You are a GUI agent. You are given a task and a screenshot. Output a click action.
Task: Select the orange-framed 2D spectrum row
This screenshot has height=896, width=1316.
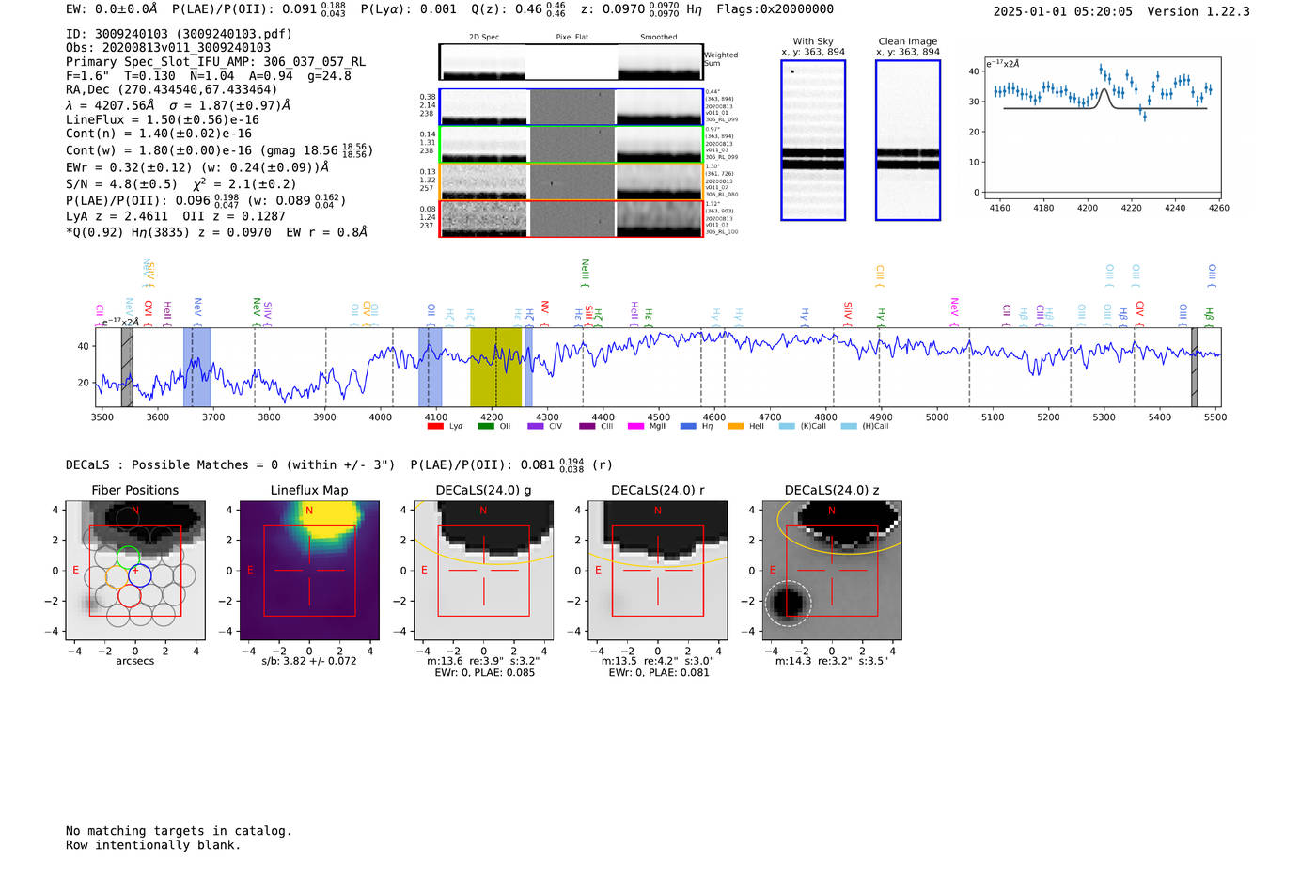571,181
